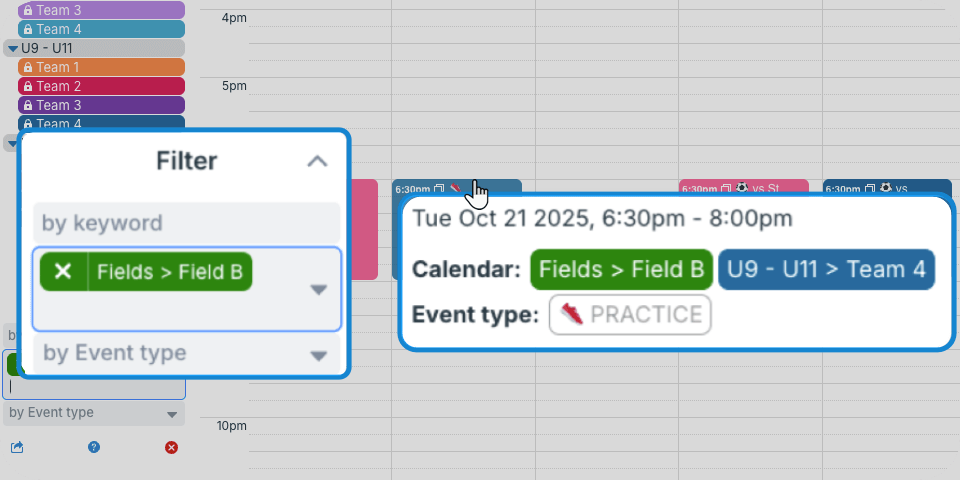
Task: Click the by keyword filter field
Action: pos(186,222)
